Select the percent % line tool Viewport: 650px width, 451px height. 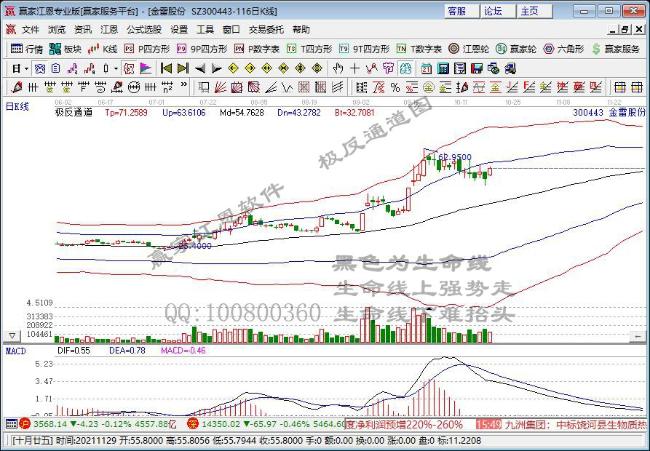(395, 87)
